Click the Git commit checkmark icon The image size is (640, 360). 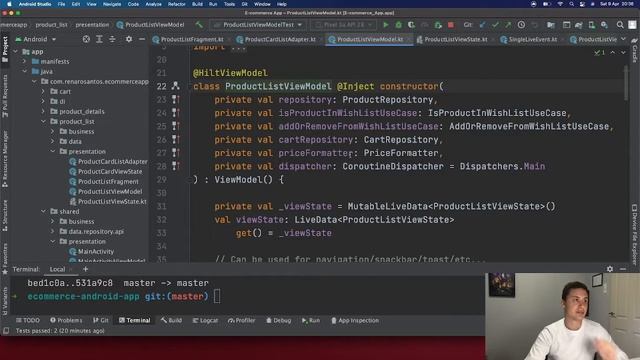[x=495, y=25]
